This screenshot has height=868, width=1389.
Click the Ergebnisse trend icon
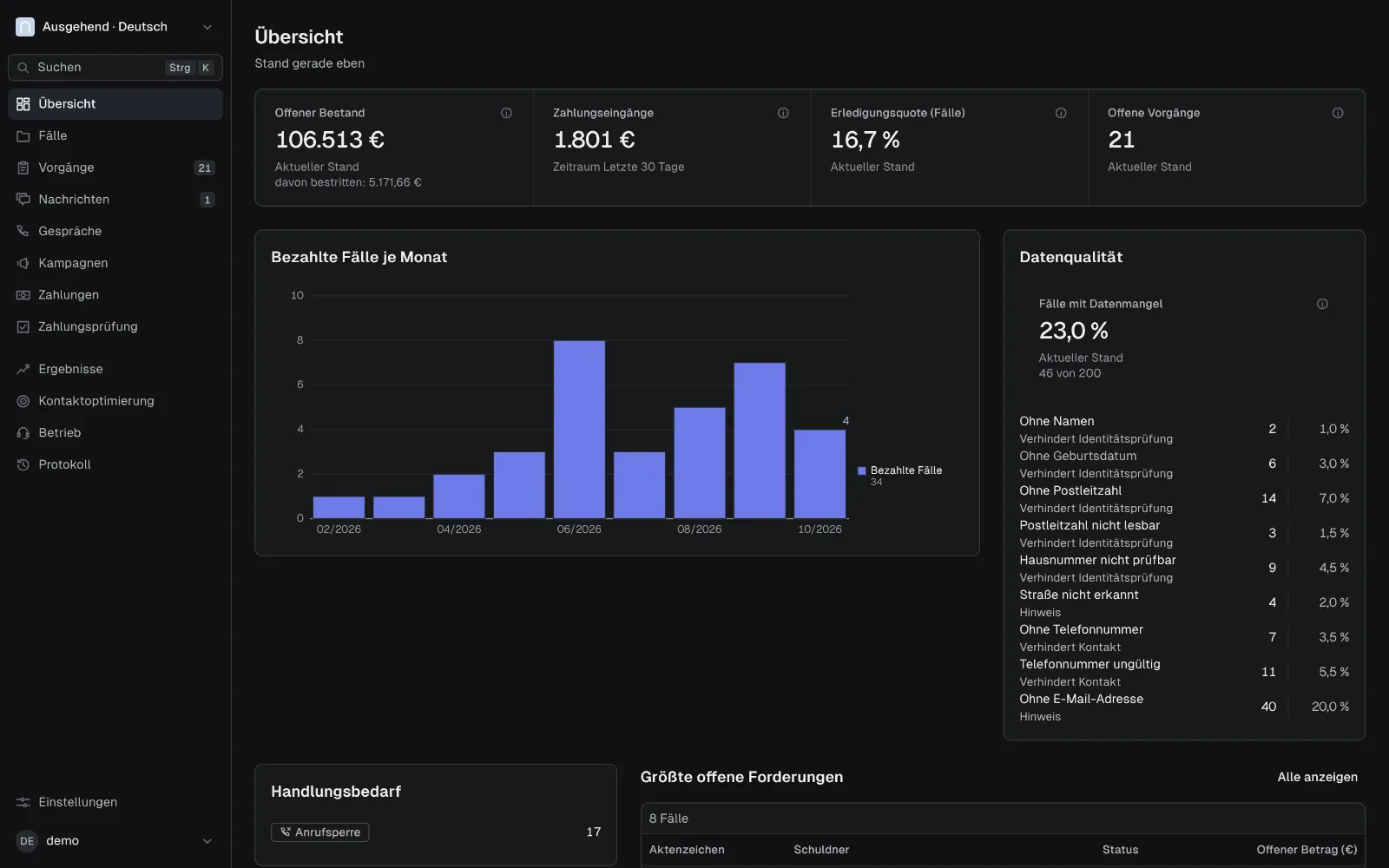pos(23,370)
